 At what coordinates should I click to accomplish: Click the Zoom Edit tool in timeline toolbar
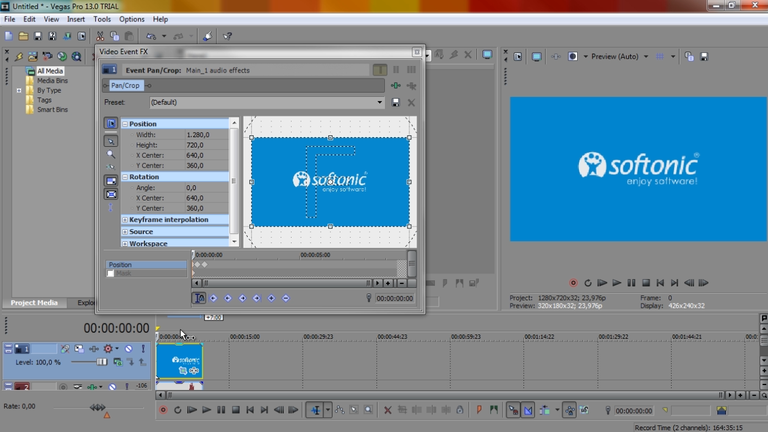368,410
